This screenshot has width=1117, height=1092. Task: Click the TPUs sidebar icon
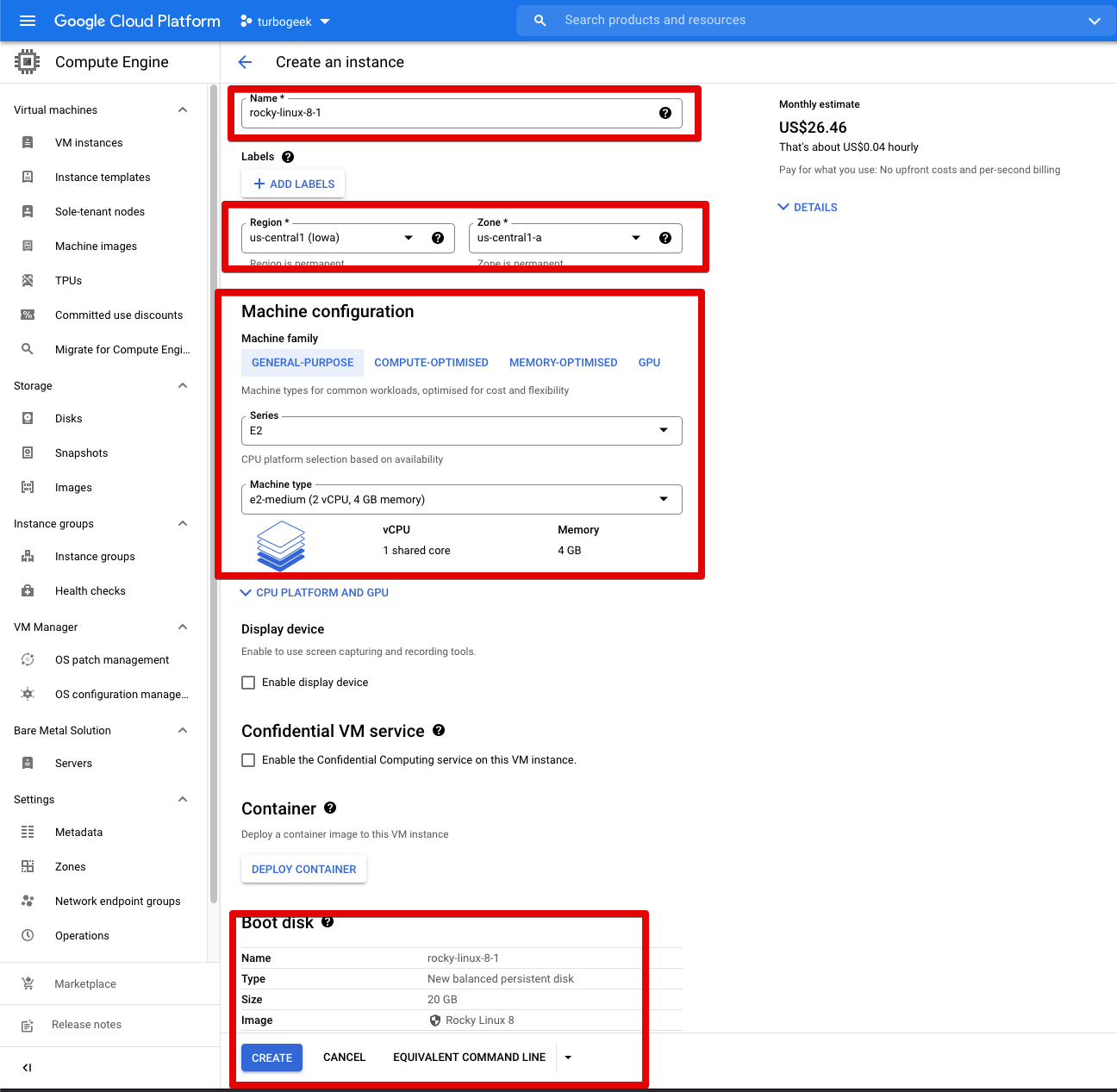click(x=28, y=280)
